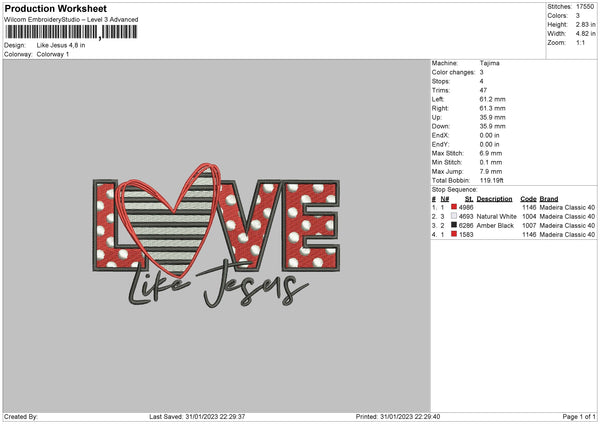Click the Code column header
The image size is (600, 424).
pos(528,199)
